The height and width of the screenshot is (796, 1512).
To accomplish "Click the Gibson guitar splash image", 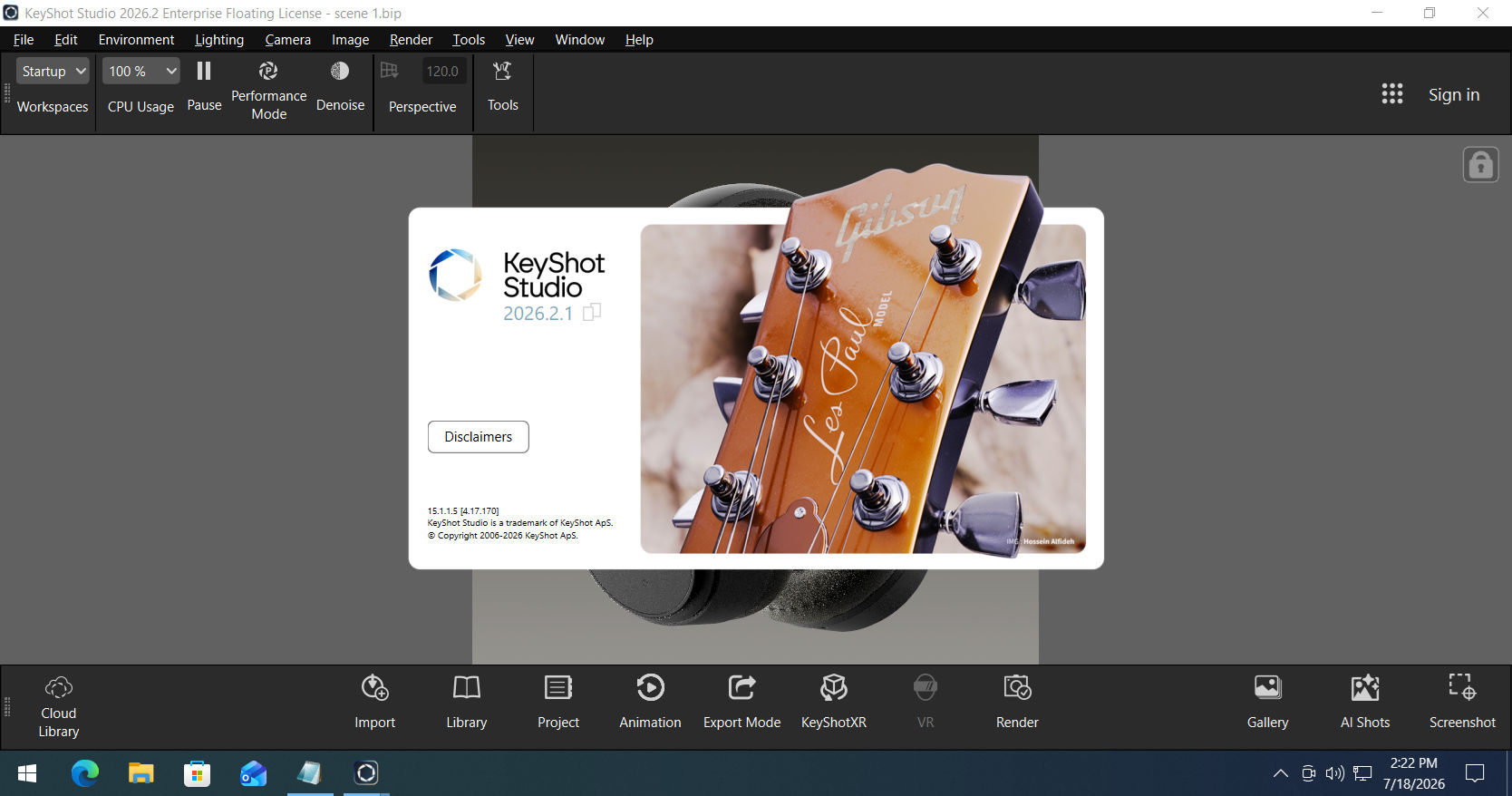I will tap(863, 389).
